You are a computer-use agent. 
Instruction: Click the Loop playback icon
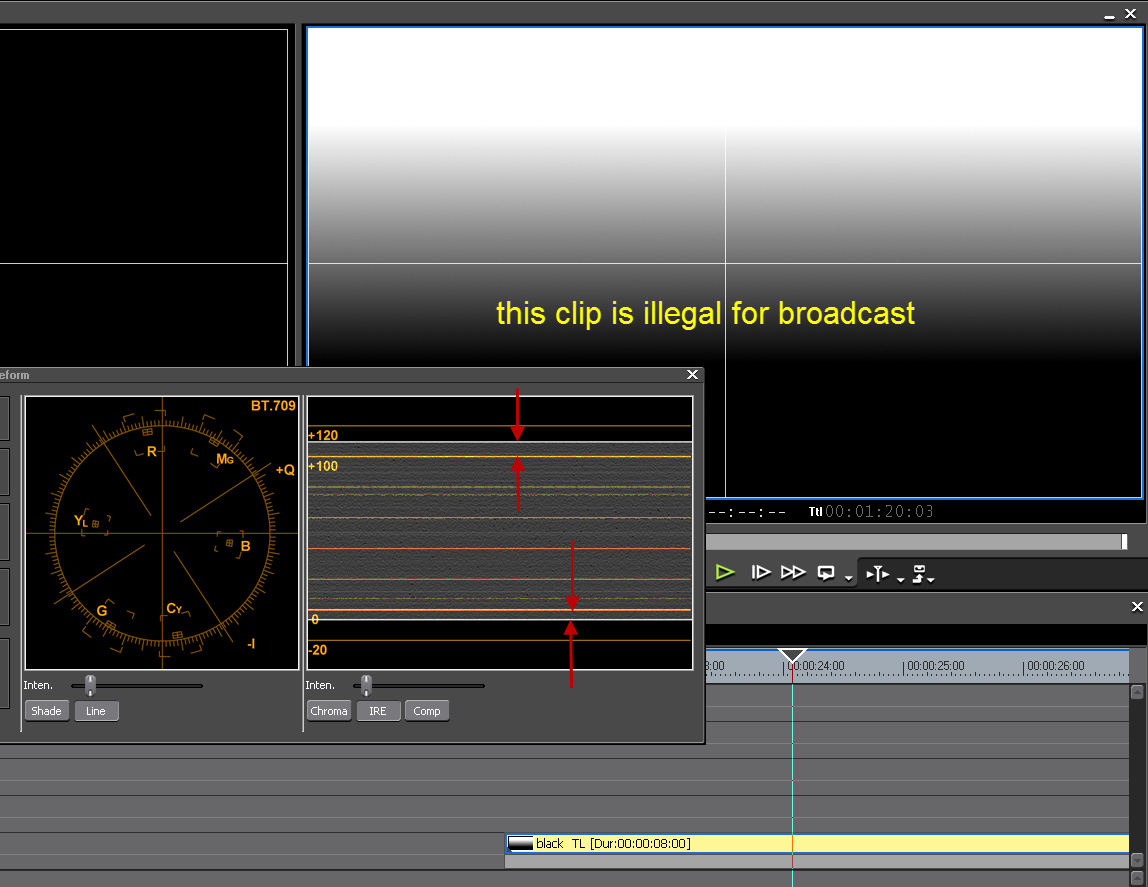826,572
